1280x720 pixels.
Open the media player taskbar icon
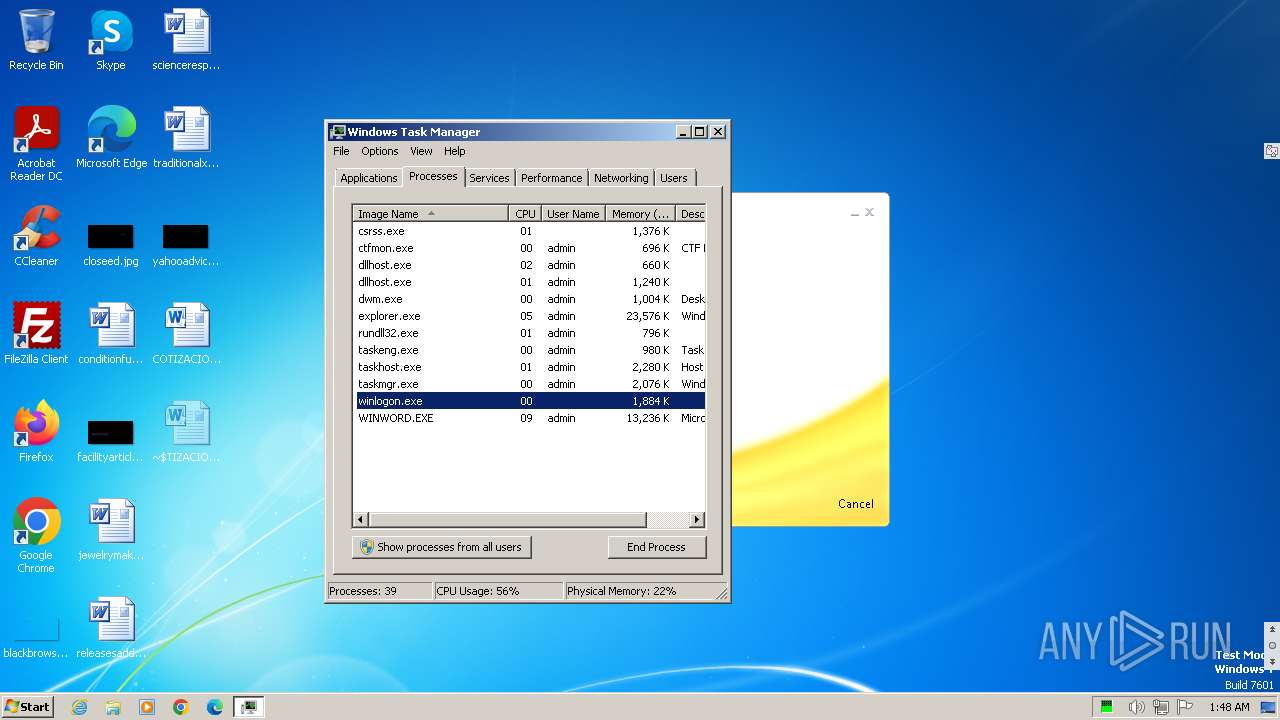tap(147, 707)
